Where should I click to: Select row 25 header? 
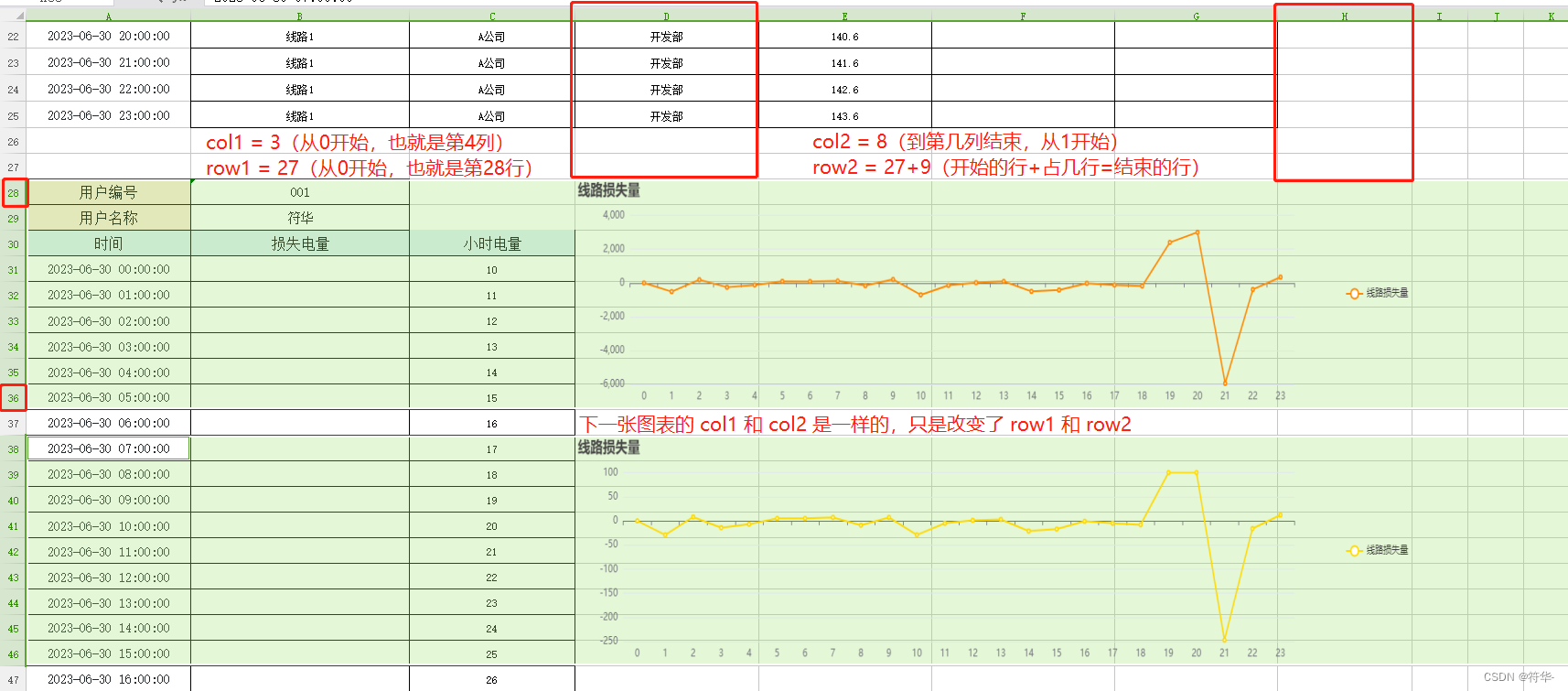[x=13, y=116]
